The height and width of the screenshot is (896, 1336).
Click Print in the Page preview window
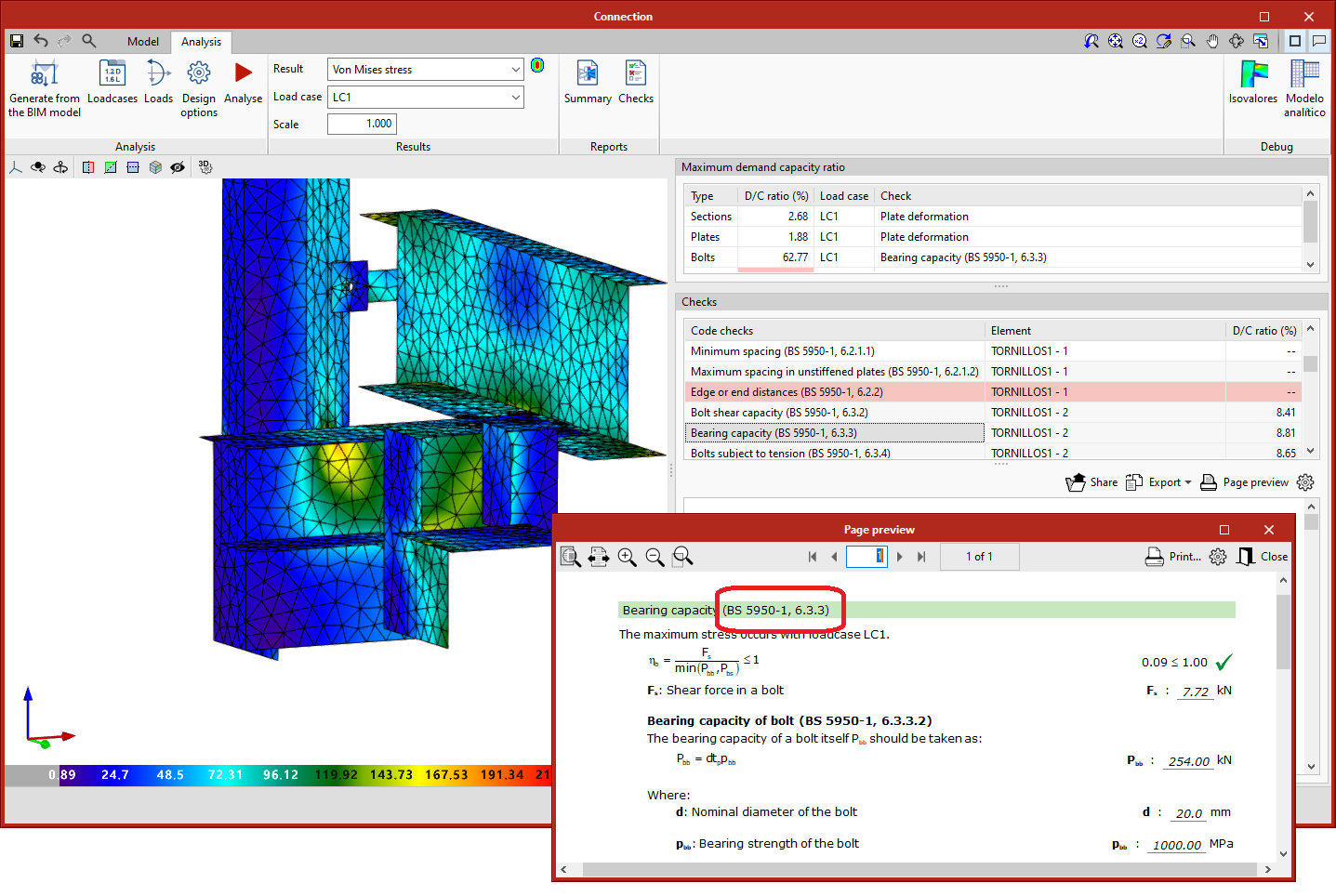point(1173,557)
